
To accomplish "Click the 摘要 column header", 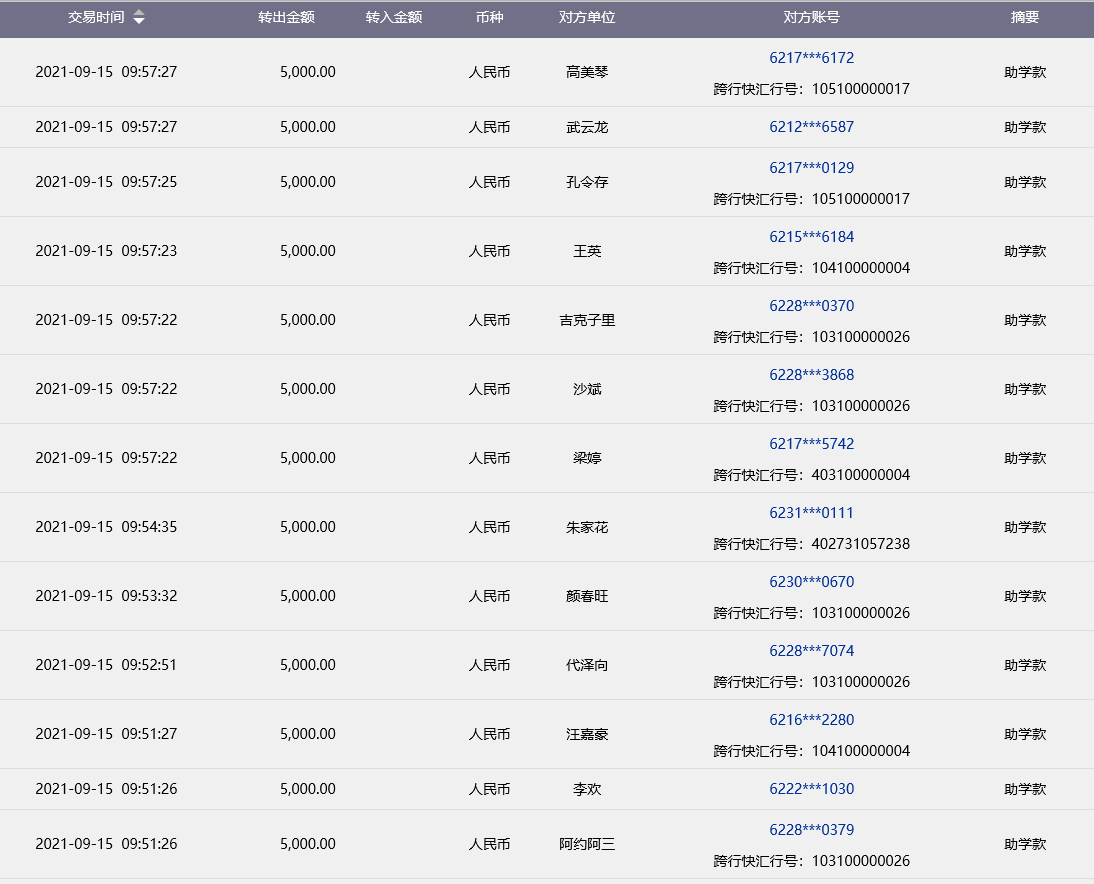I will [1025, 18].
